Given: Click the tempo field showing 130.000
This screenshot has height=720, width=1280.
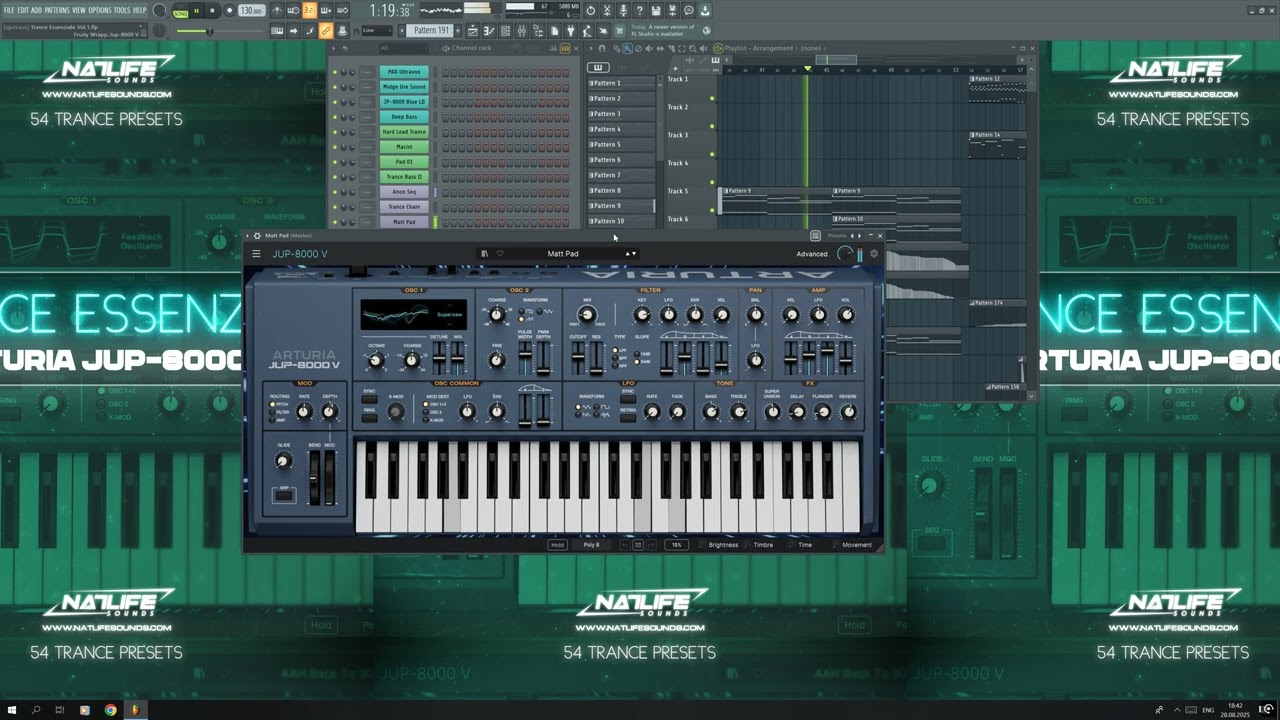Looking at the screenshot, I should pyautogui.click(x=251, y=11).
